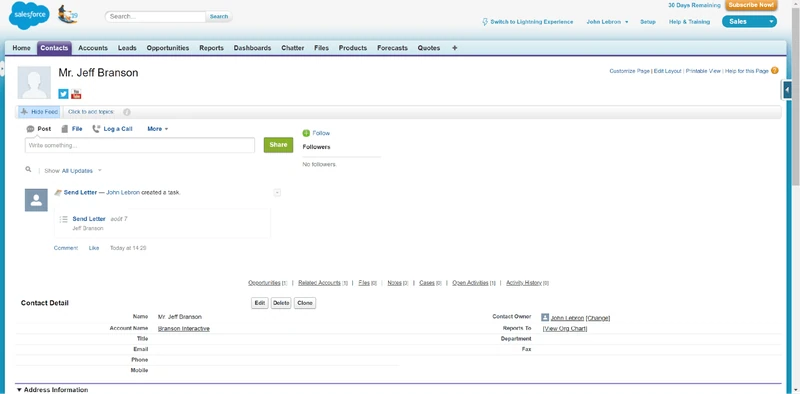Open Jeff Branson's YouTube icon

[76, 94]
